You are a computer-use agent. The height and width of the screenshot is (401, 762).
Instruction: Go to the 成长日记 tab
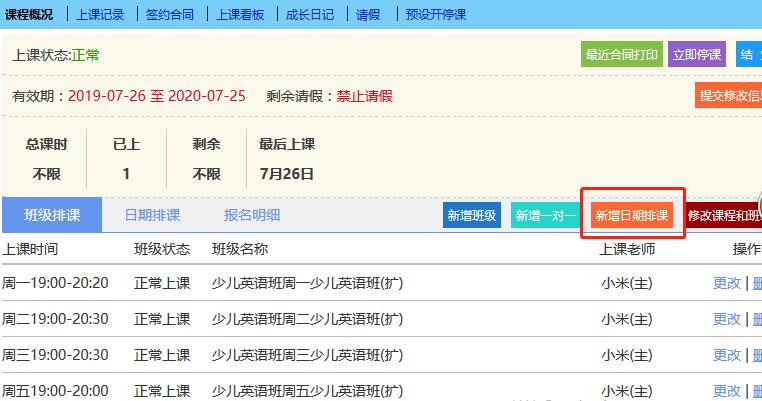tap(312, 14)
